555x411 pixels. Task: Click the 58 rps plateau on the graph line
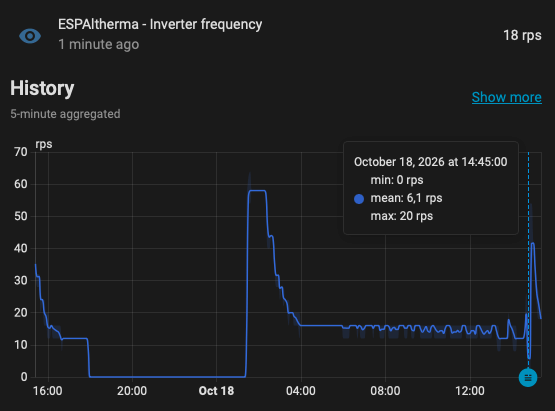click(x=257, y=190)
